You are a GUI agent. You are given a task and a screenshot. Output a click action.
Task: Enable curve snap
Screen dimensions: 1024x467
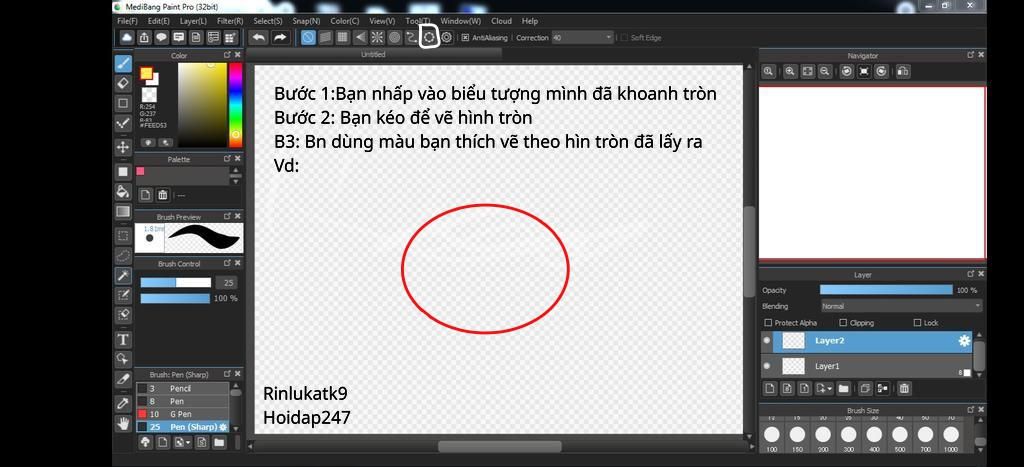click(x=411, y=38)
